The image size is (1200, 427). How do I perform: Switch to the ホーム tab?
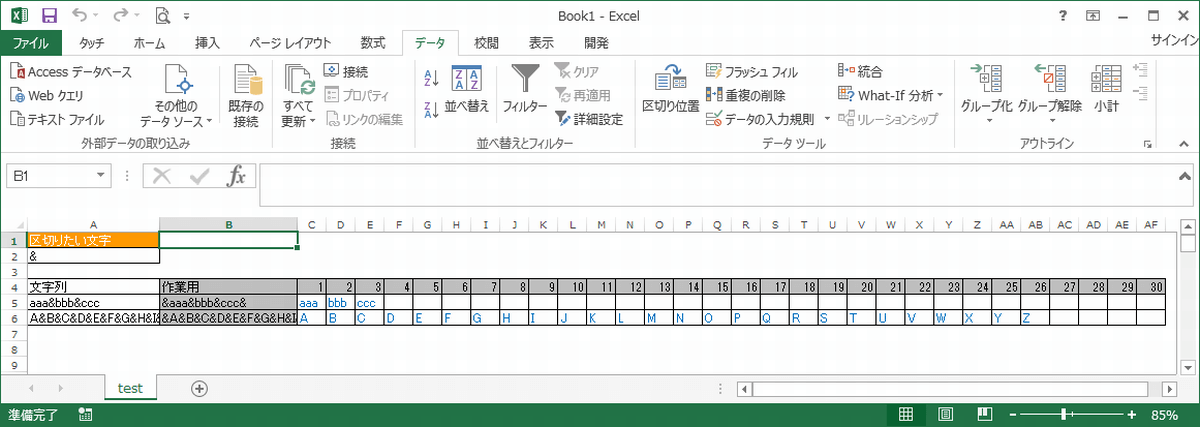tap(150, 43)
